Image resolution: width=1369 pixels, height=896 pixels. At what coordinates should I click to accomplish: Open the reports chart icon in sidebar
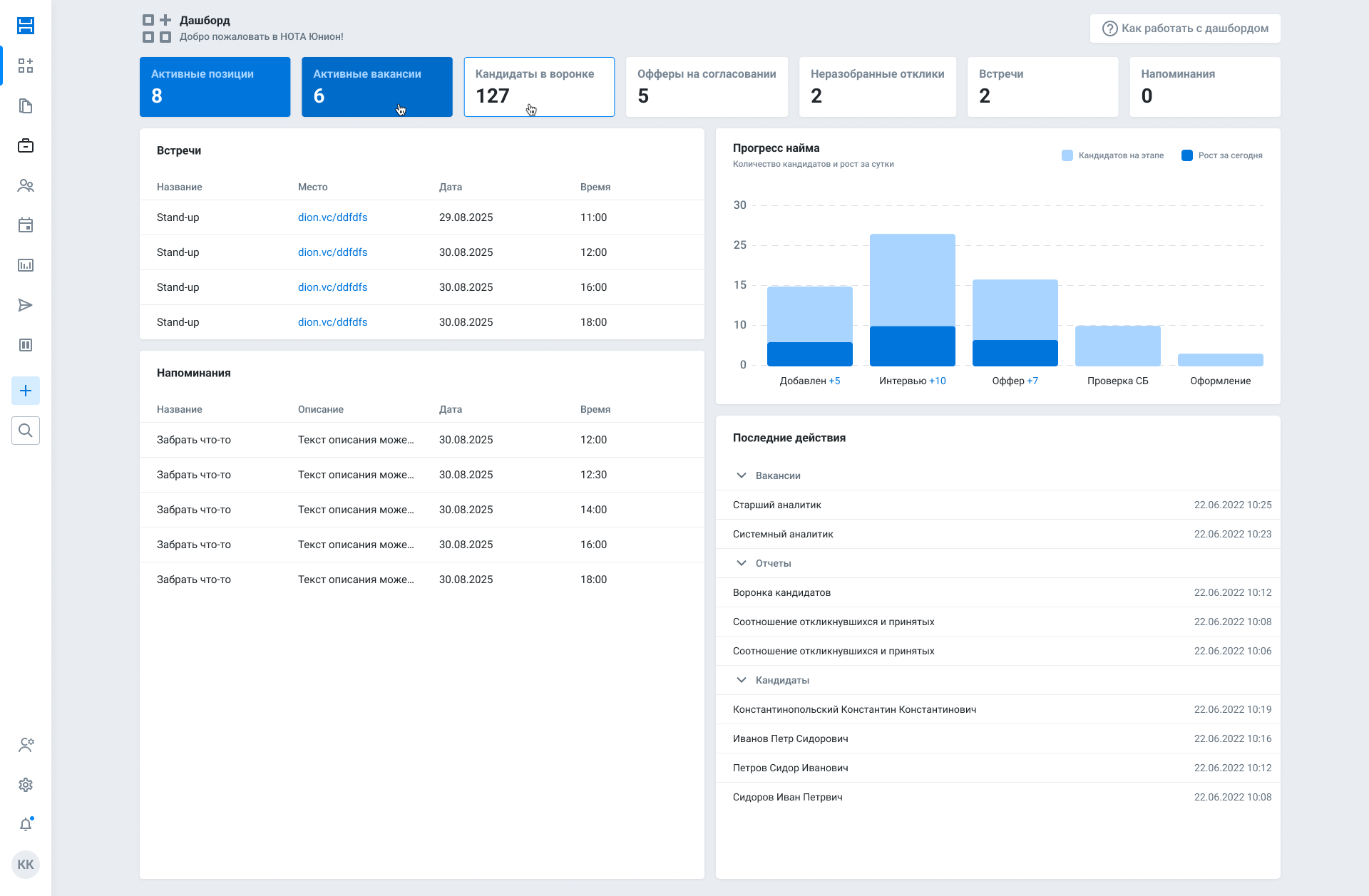click(x=26, y=265)
